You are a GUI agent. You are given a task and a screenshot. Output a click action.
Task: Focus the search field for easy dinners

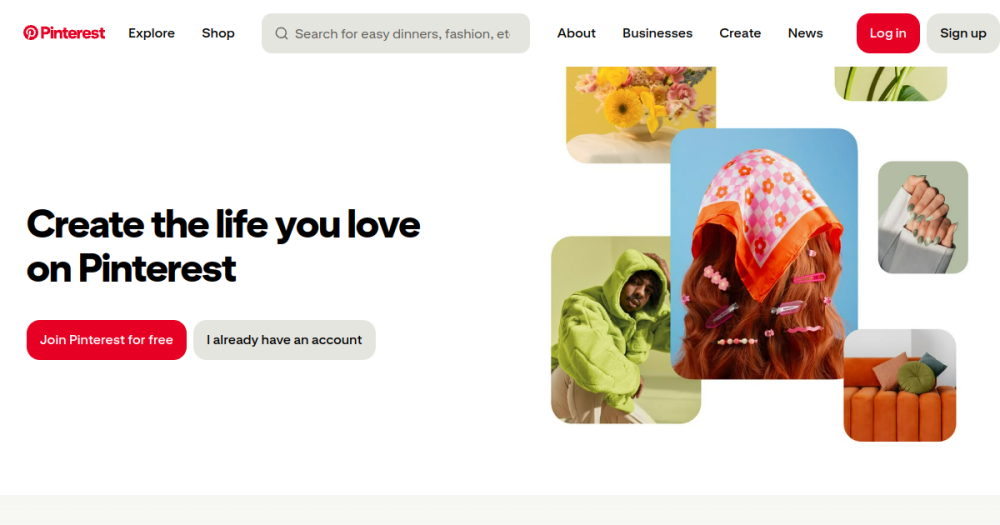point(395,33)
